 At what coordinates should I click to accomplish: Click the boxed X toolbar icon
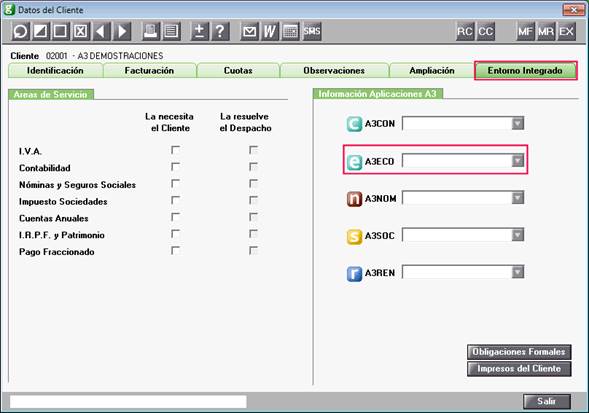point(80,31)
